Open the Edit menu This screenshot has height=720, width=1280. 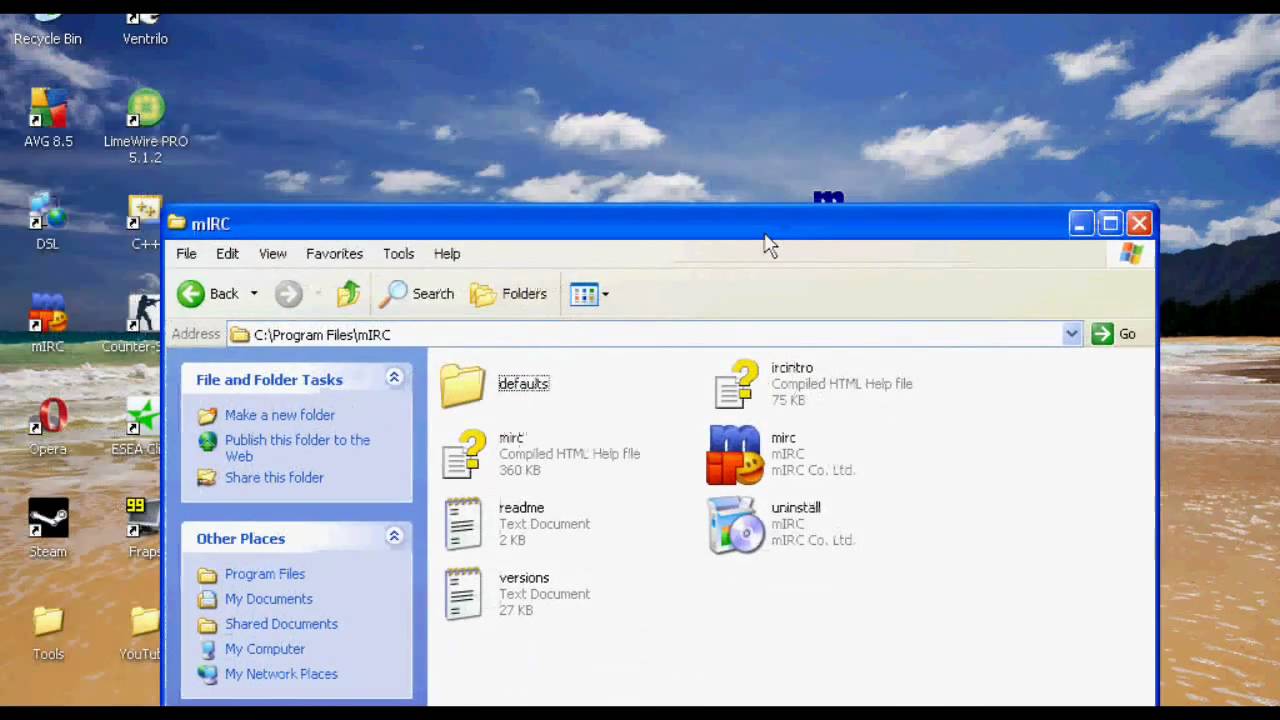227,254
